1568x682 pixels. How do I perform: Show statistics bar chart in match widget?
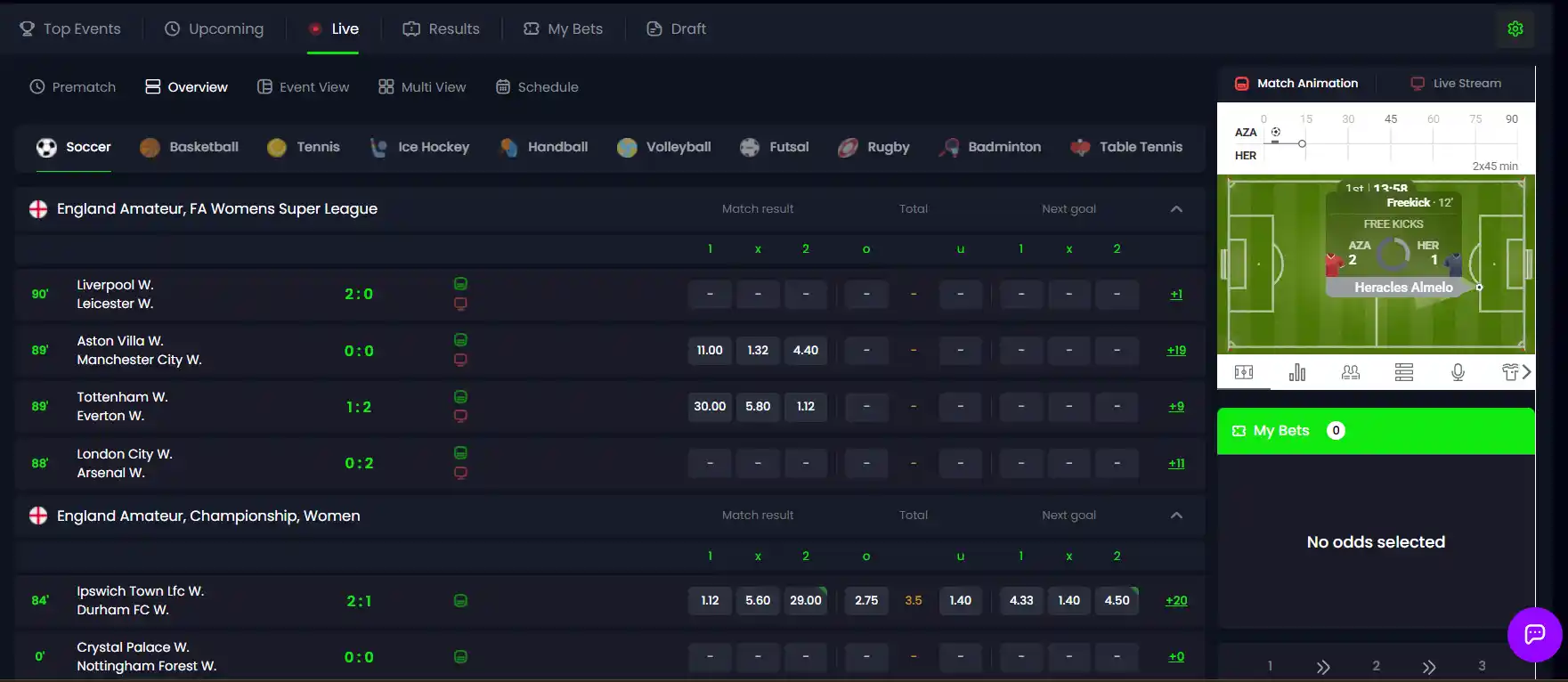tap(1297, 372)
